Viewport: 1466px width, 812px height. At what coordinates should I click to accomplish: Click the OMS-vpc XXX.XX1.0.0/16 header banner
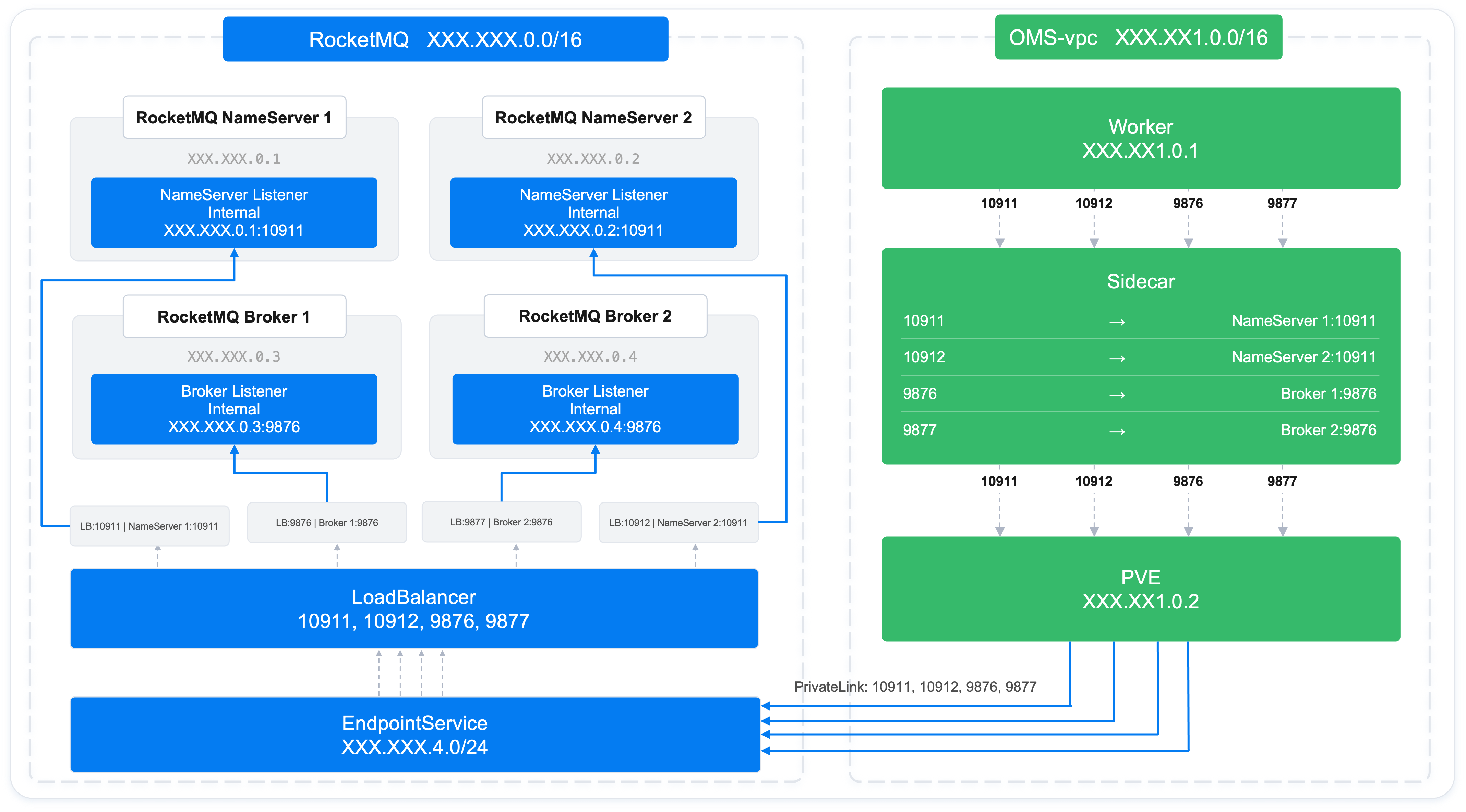(x=1138, y=37)
